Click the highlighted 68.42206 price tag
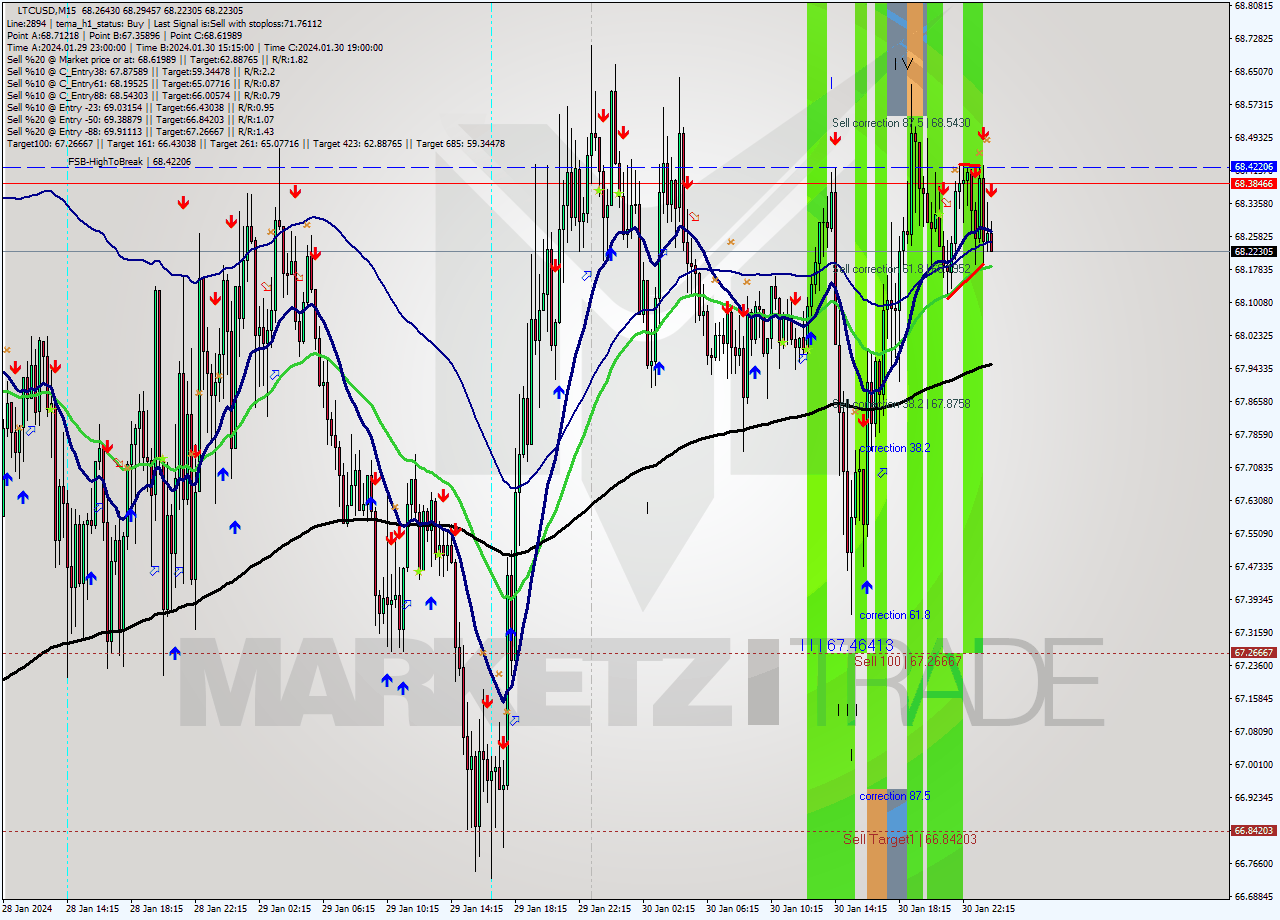1280x920 pixels. [1254, 167]
